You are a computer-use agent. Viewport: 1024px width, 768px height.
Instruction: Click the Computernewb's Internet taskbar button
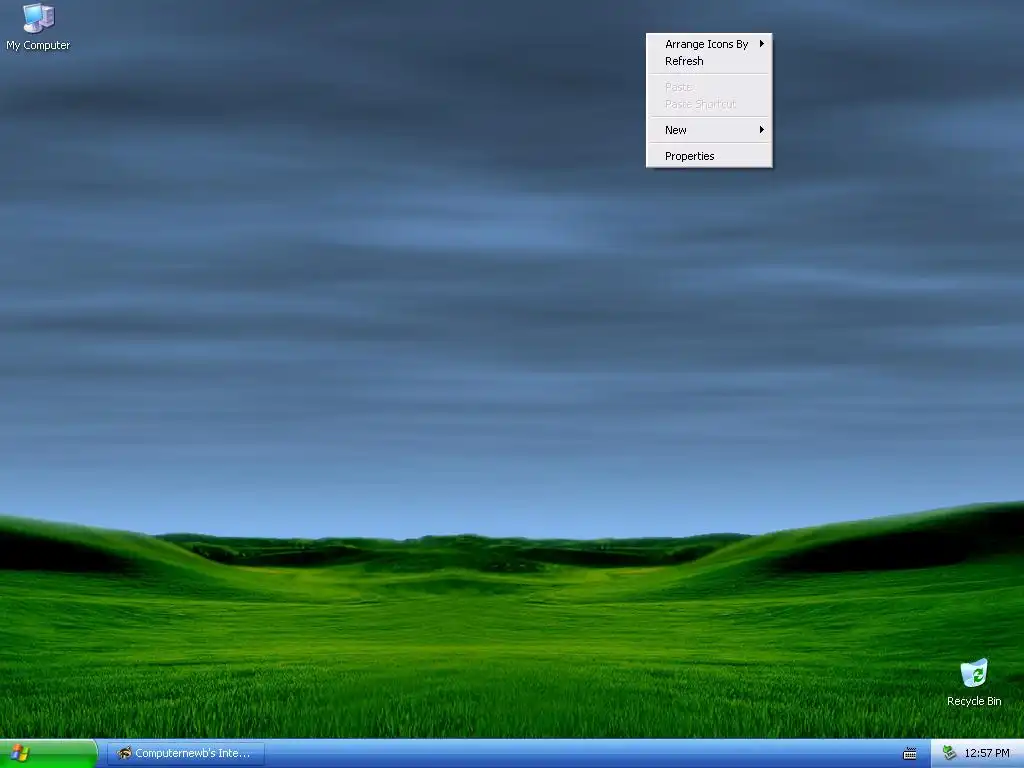(186, 754)
